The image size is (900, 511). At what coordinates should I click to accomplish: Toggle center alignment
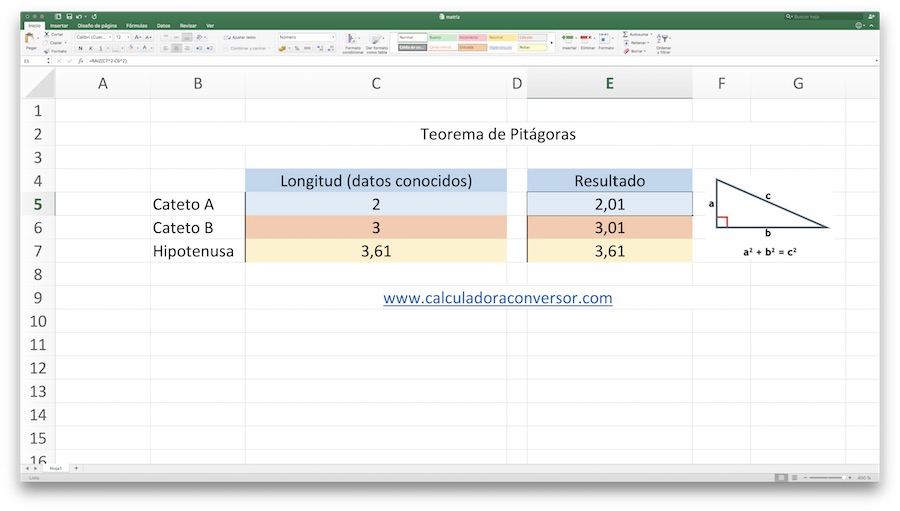[176, 48]
